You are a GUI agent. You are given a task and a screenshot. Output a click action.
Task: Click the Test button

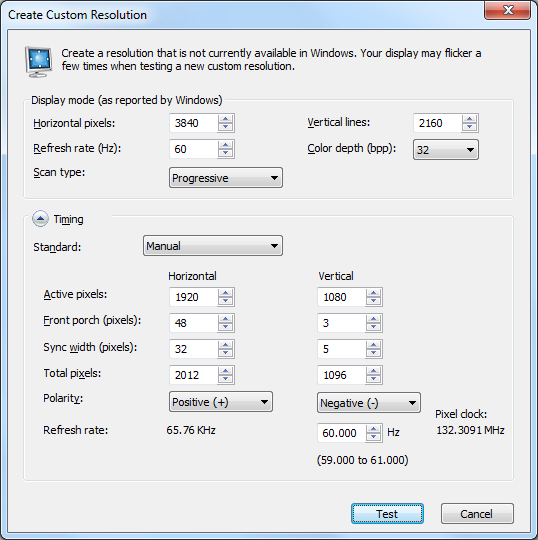tap(387, 514)
